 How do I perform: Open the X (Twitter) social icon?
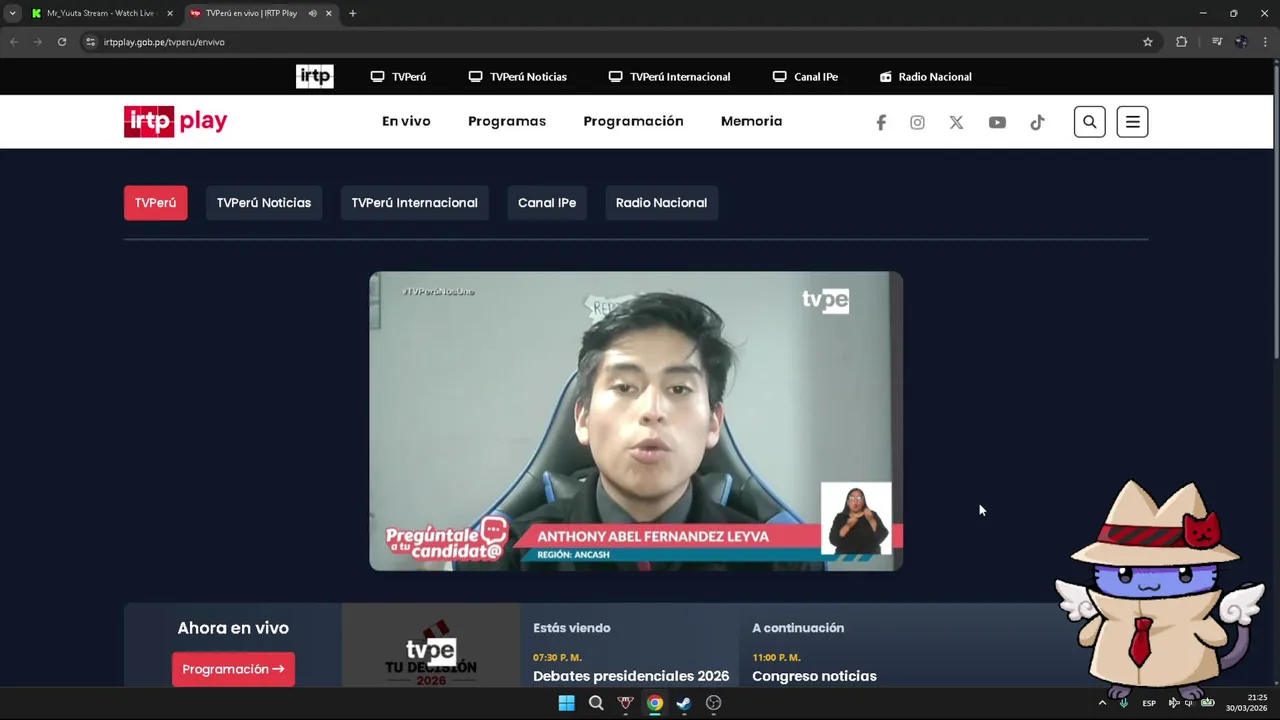(956, 122)
